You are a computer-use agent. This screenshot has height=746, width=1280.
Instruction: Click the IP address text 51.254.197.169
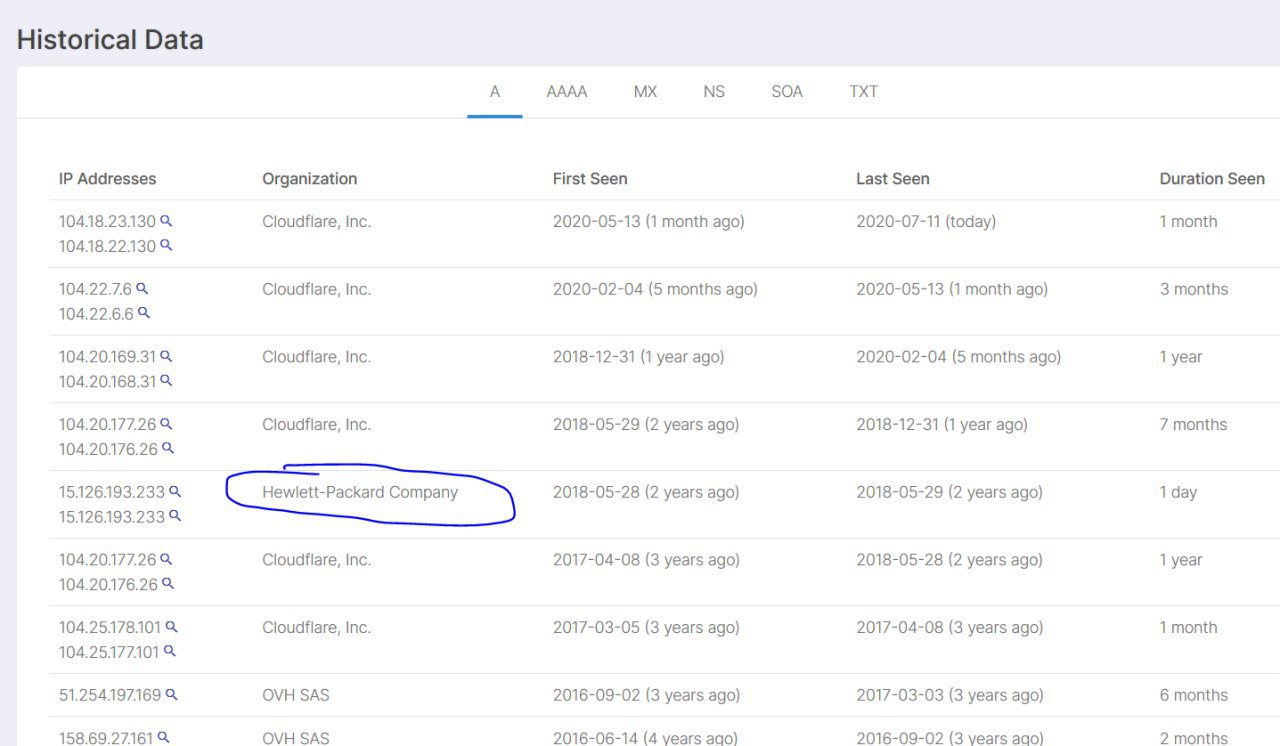[110, 695]
